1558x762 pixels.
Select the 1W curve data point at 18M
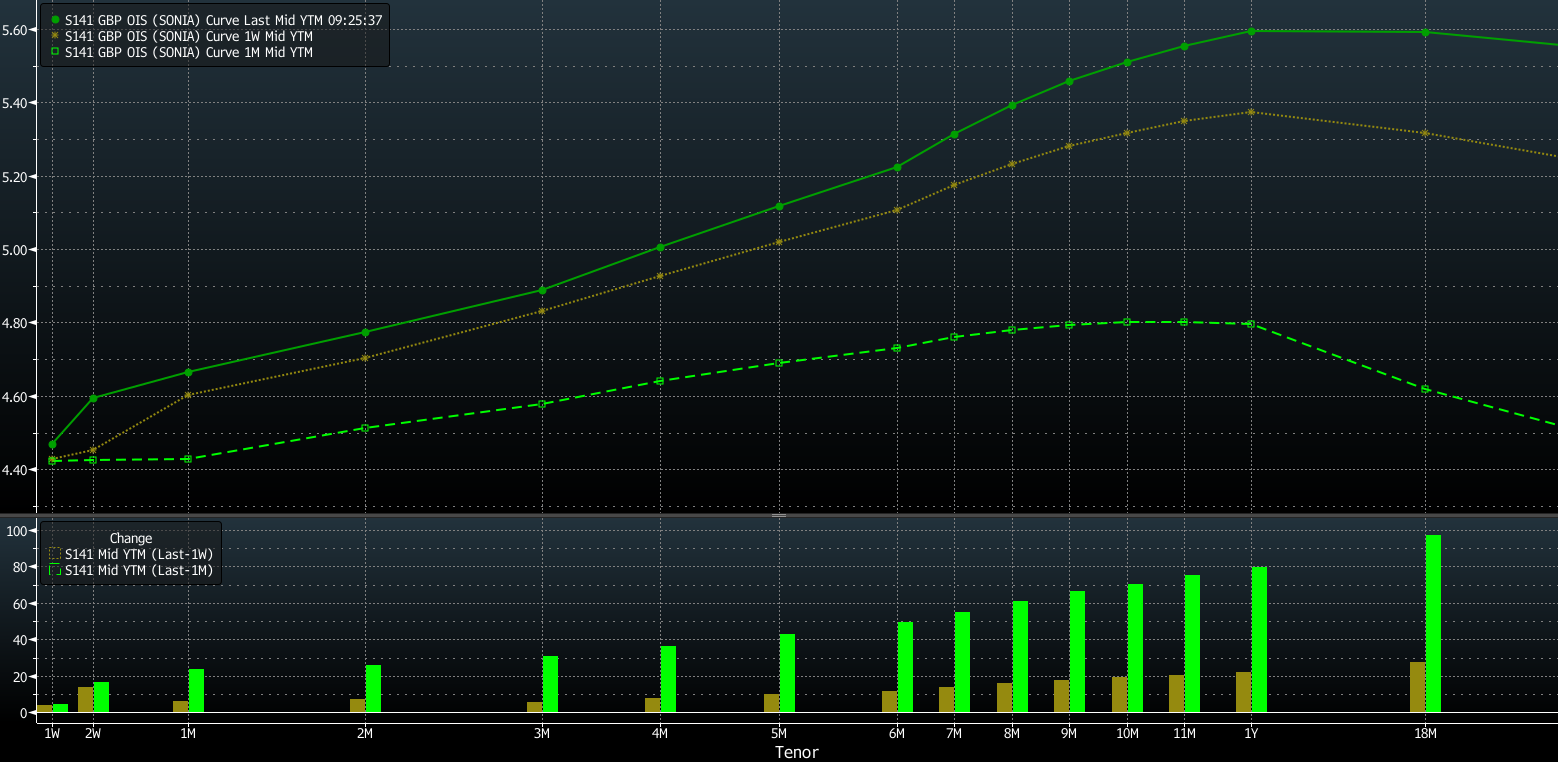coord(1425,133)
